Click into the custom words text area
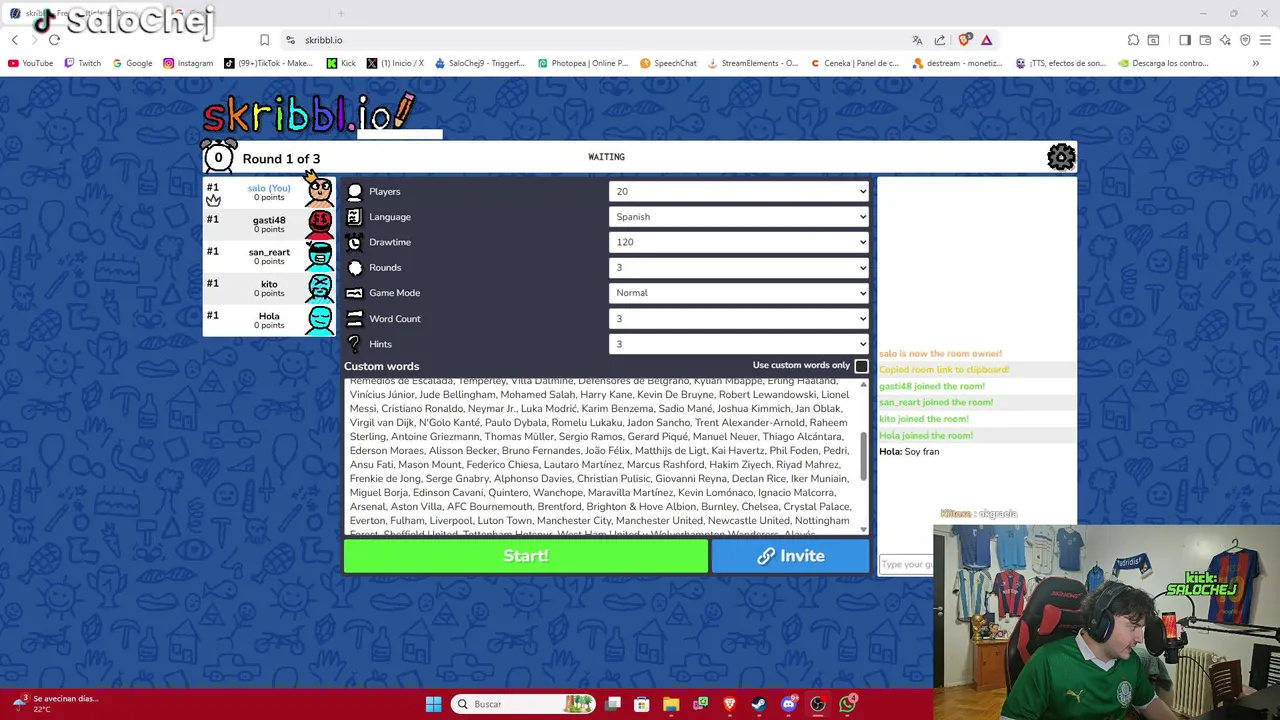This screenshot has width=1280, height=720. 604,456
